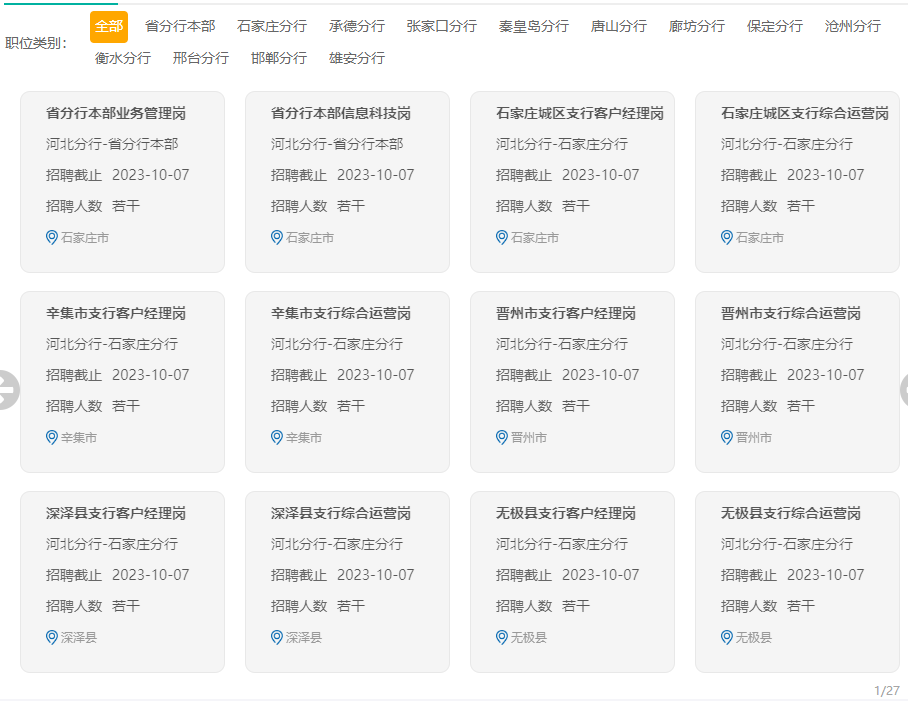Click 招聘截止 2023-10-07 in 无极县支行综合运营岗 card
The image size is (908, 701).
point(793,575)
